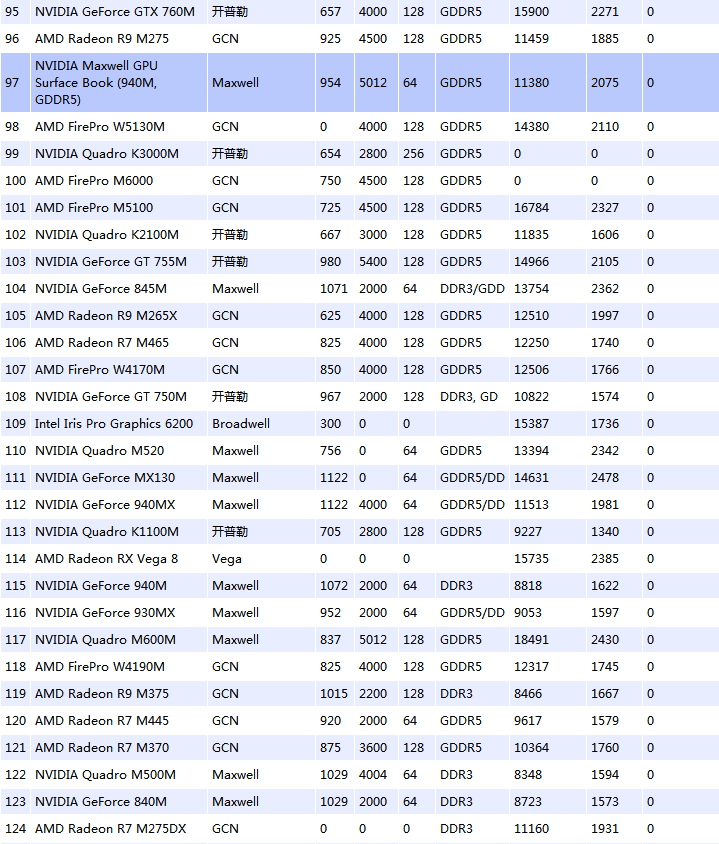Click AMD FirePro M6000 name

(x=94, y=181)
